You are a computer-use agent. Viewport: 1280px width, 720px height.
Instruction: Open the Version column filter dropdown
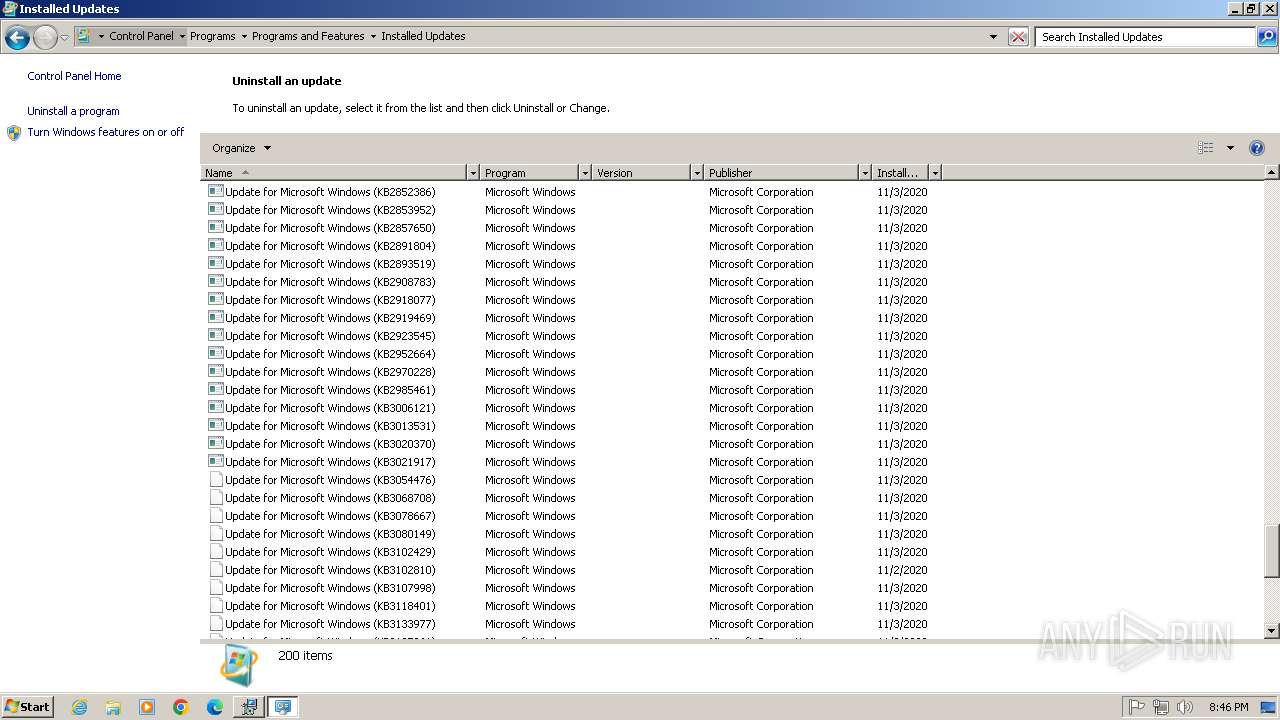[x=697, y=173]
